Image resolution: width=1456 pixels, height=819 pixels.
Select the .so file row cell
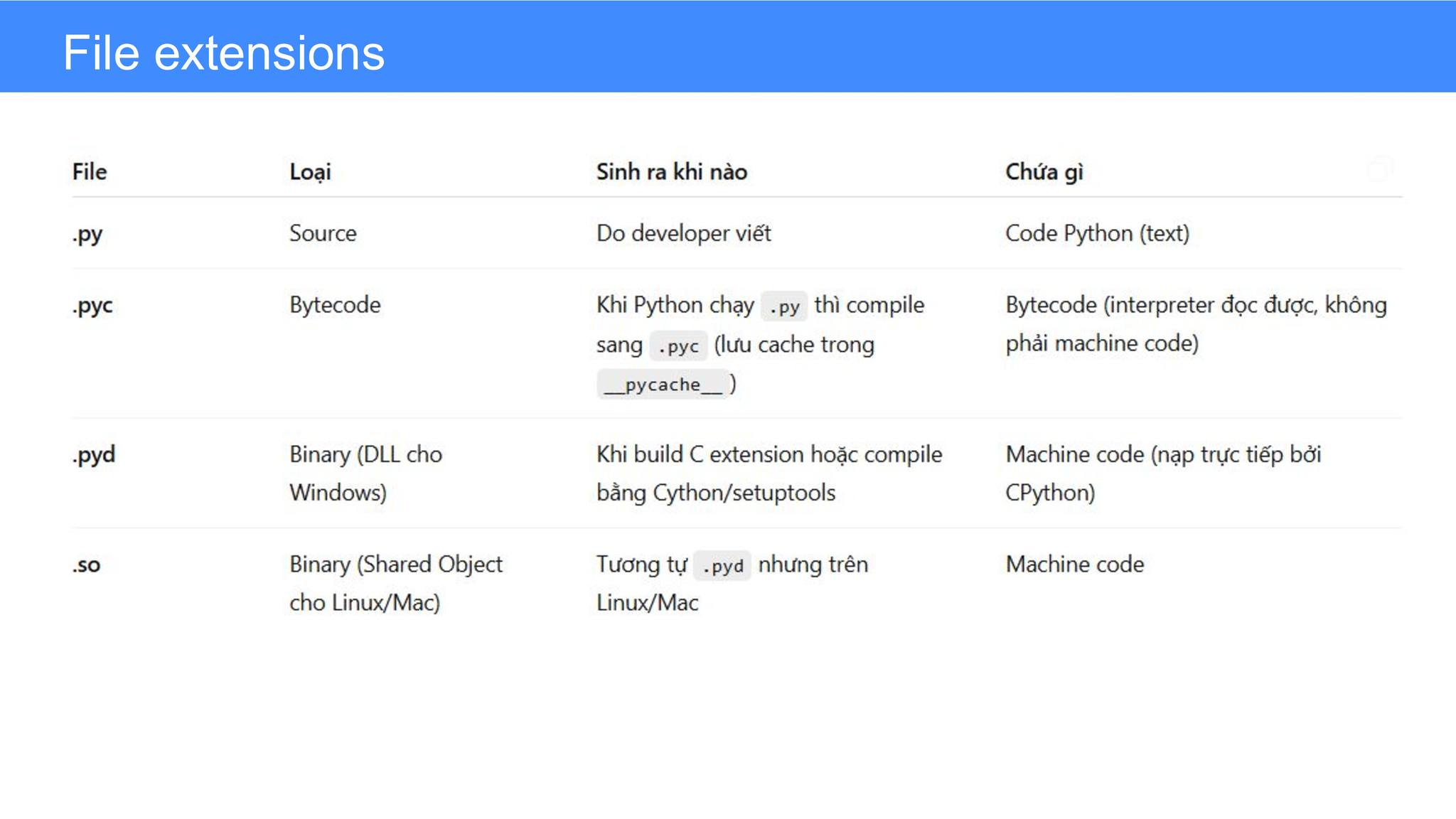coord(86,565)
